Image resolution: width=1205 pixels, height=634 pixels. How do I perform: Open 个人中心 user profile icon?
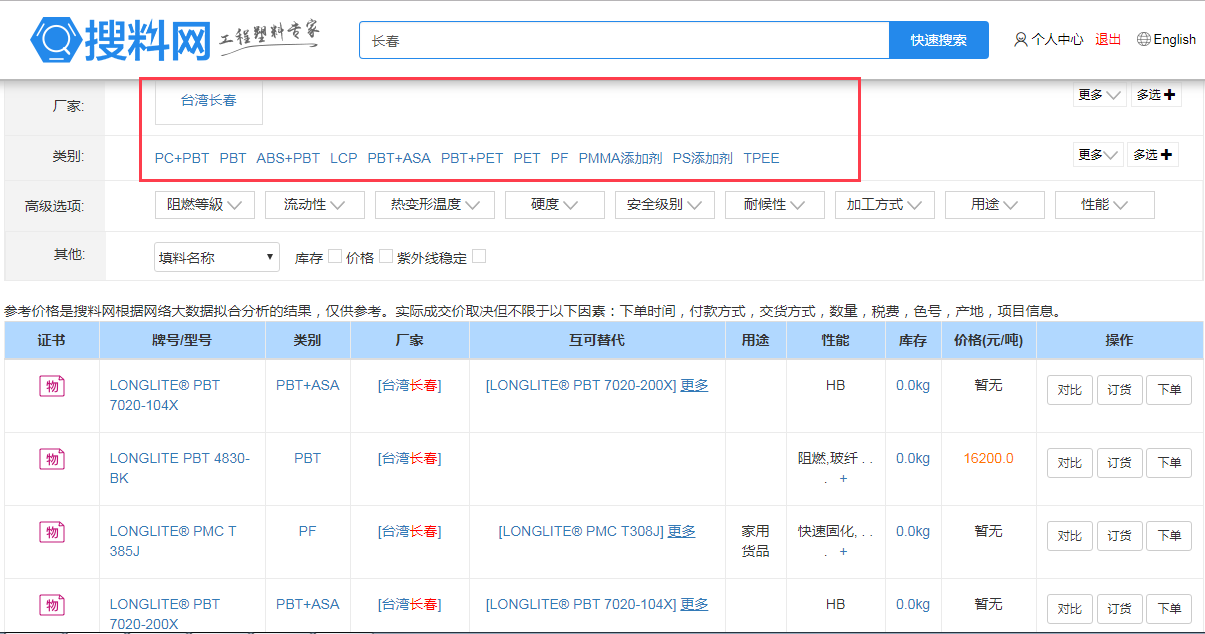pos(1020,40)
